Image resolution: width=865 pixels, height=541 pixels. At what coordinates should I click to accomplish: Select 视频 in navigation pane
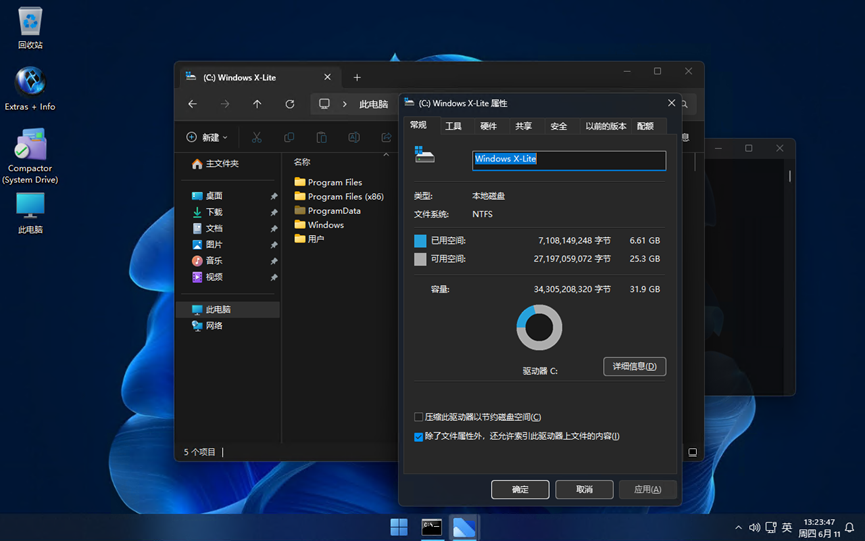tap(229, 277)
